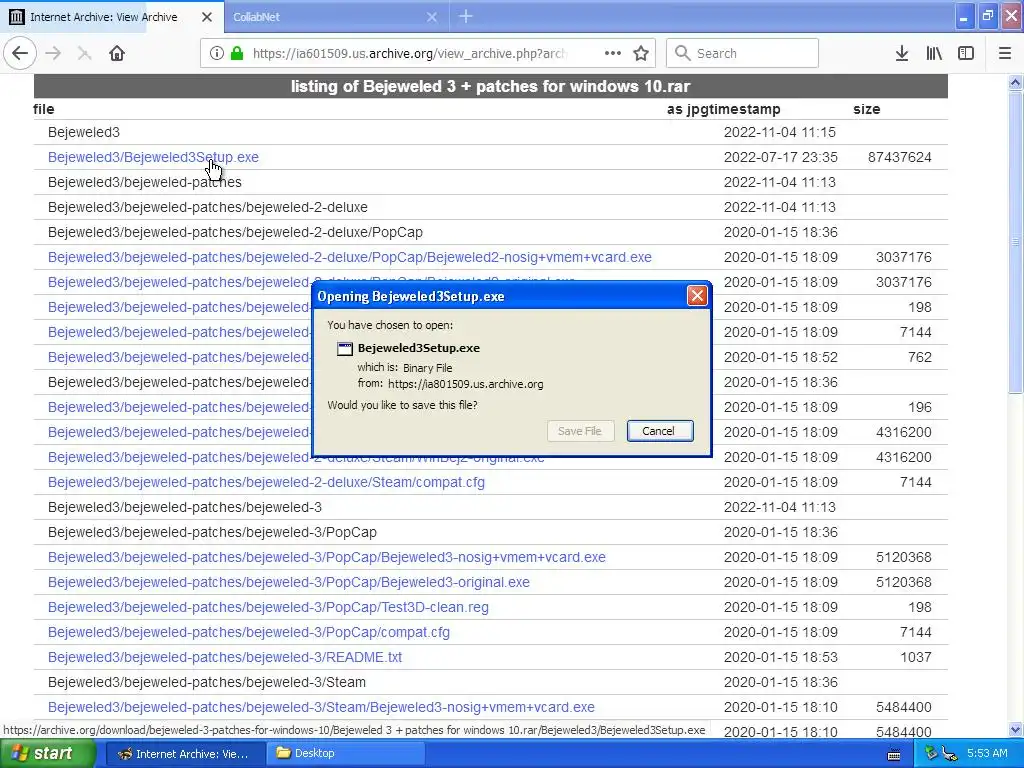The image size is (1024, 768).
Task: Go back with the browser back arrow
Action: 20,53
